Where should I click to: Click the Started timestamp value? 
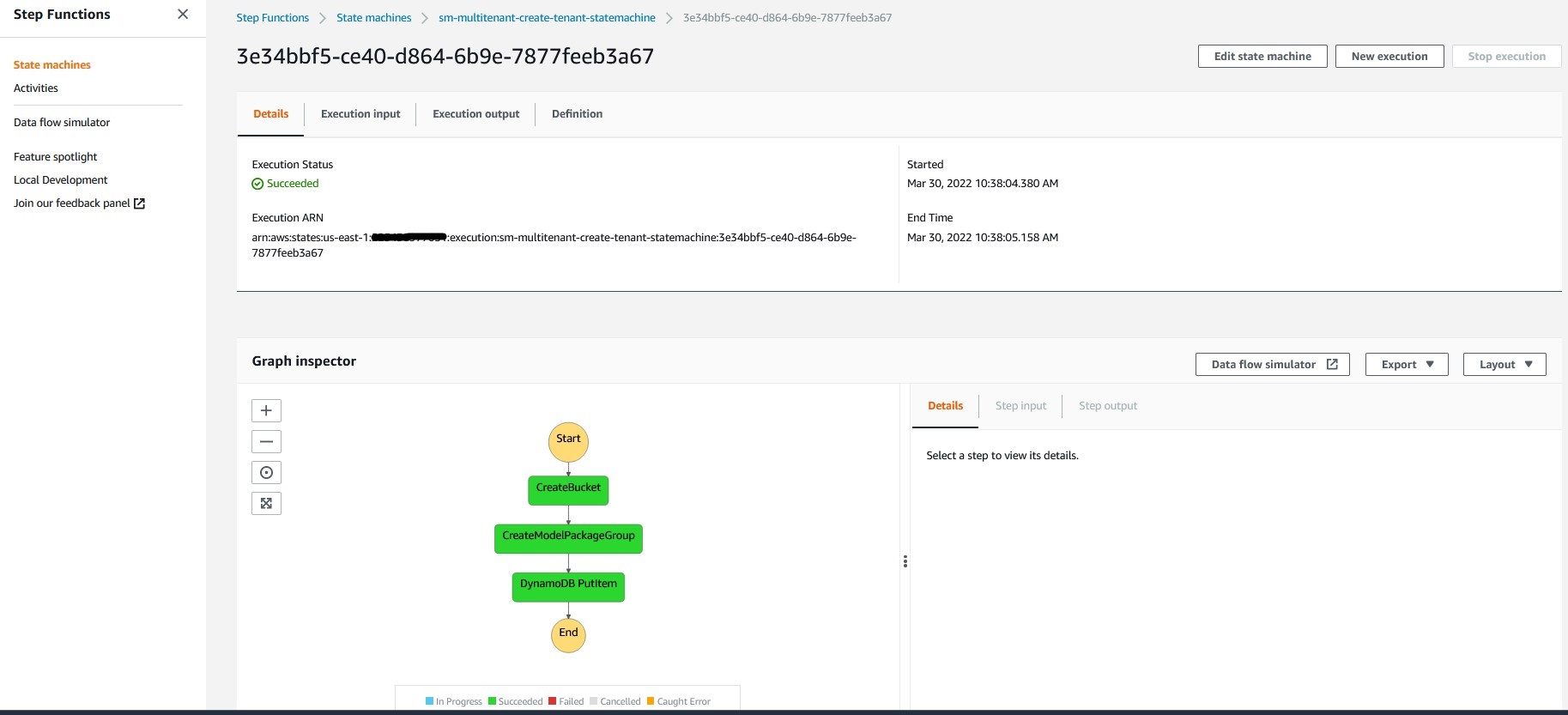983,184
